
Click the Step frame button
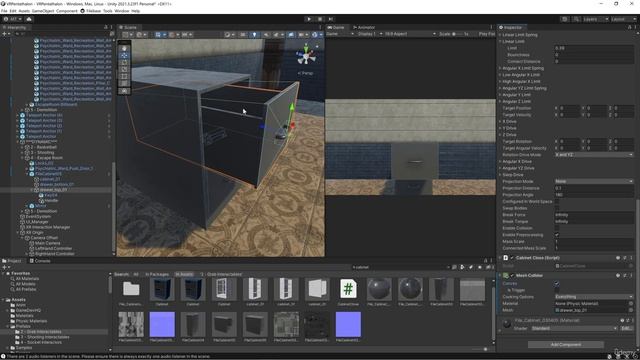click(x=331, y=19)
